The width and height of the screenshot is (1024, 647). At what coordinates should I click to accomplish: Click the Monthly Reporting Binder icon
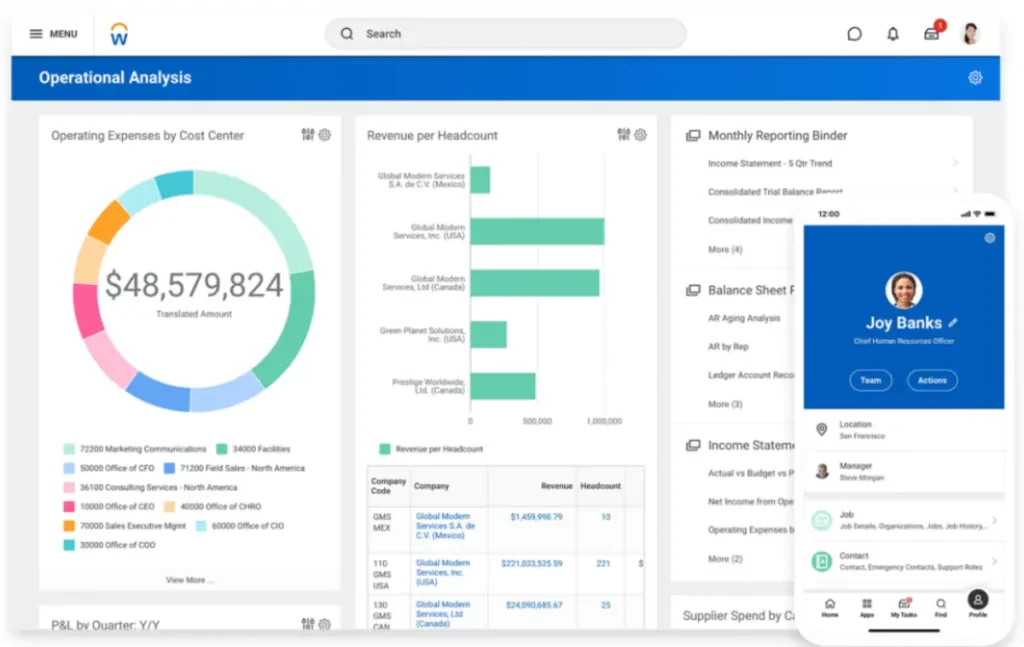693,135
